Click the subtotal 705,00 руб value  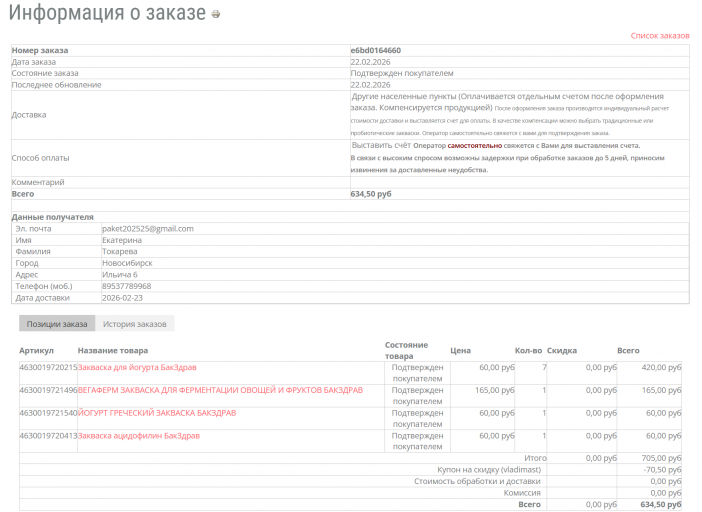[661, 458]
